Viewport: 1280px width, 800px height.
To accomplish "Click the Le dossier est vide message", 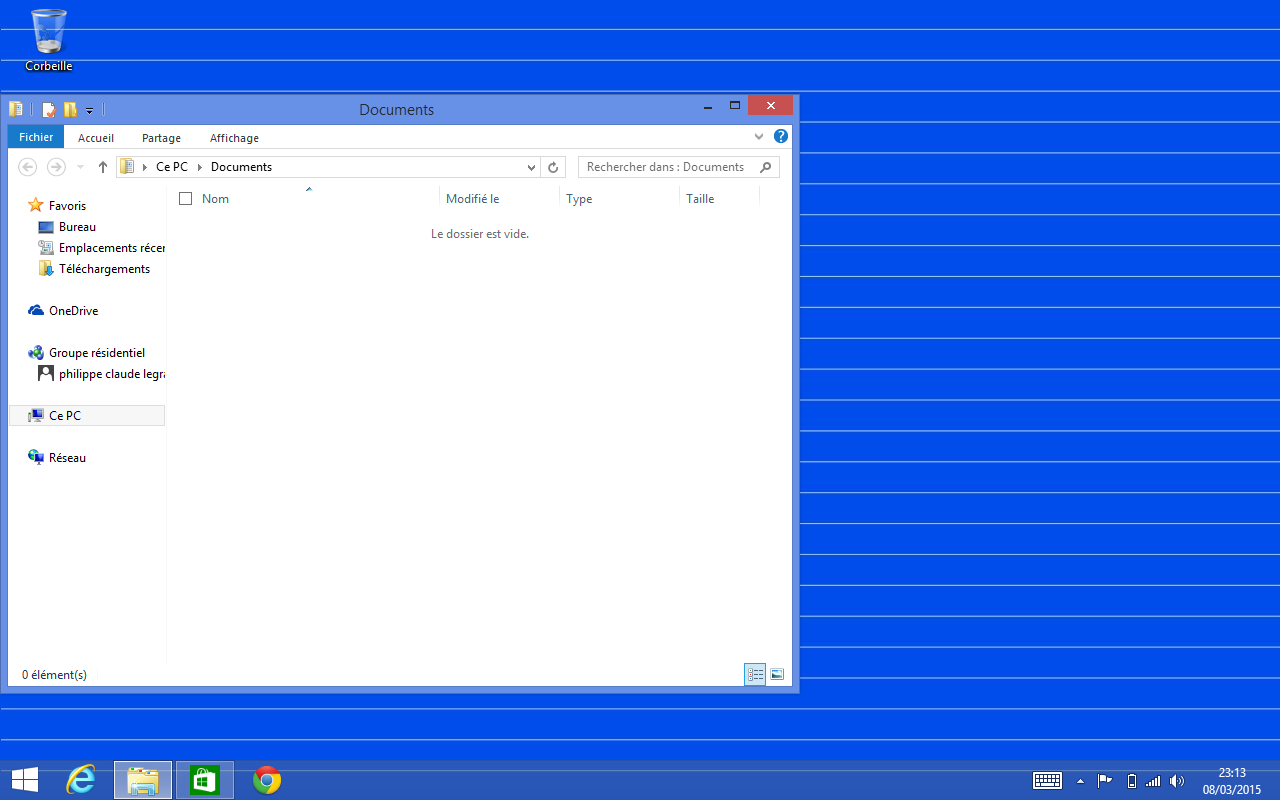I will pos(480,234).
